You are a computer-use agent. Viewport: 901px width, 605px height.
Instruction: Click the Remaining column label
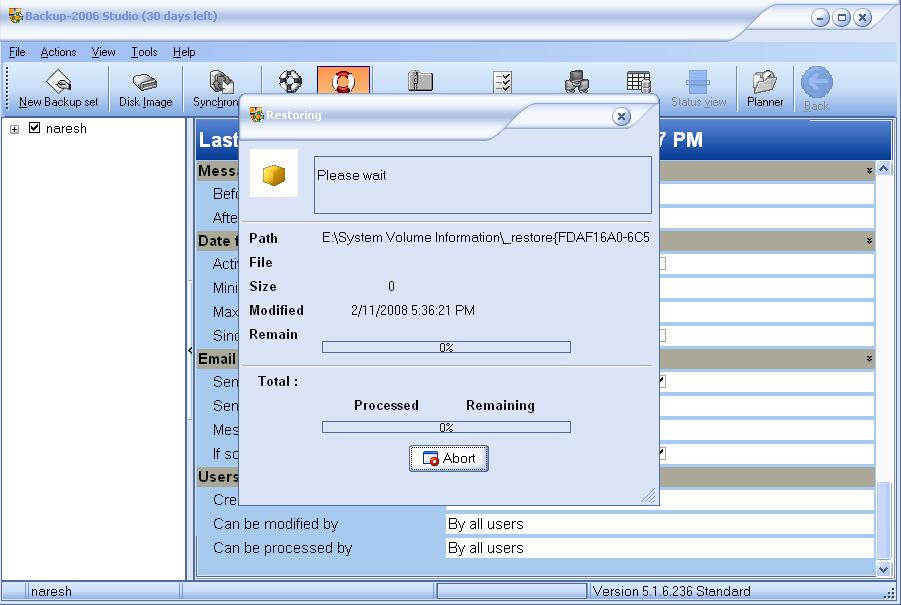tap(500, 406)
